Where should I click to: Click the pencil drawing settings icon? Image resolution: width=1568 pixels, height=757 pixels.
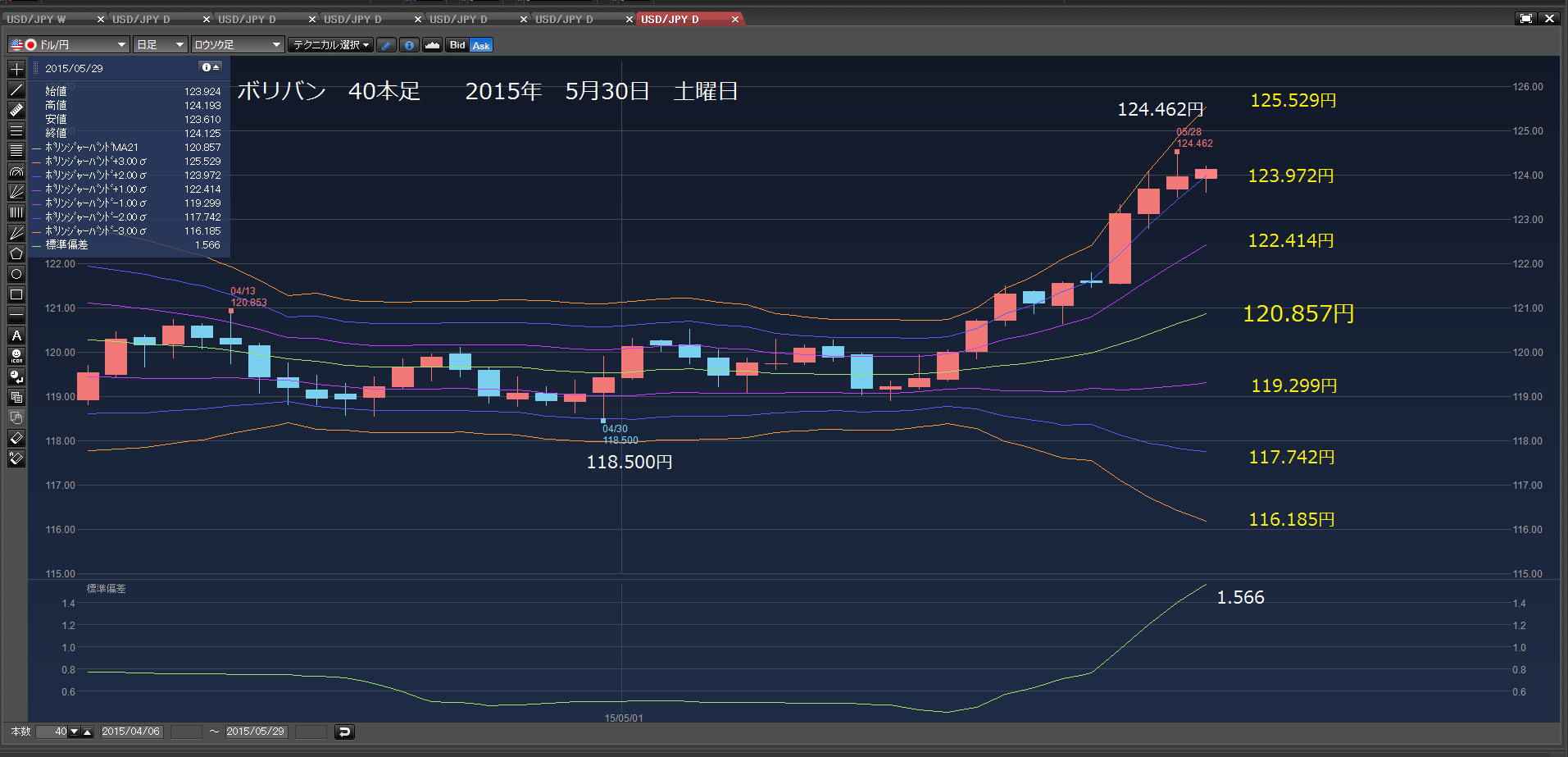(387, 45)
